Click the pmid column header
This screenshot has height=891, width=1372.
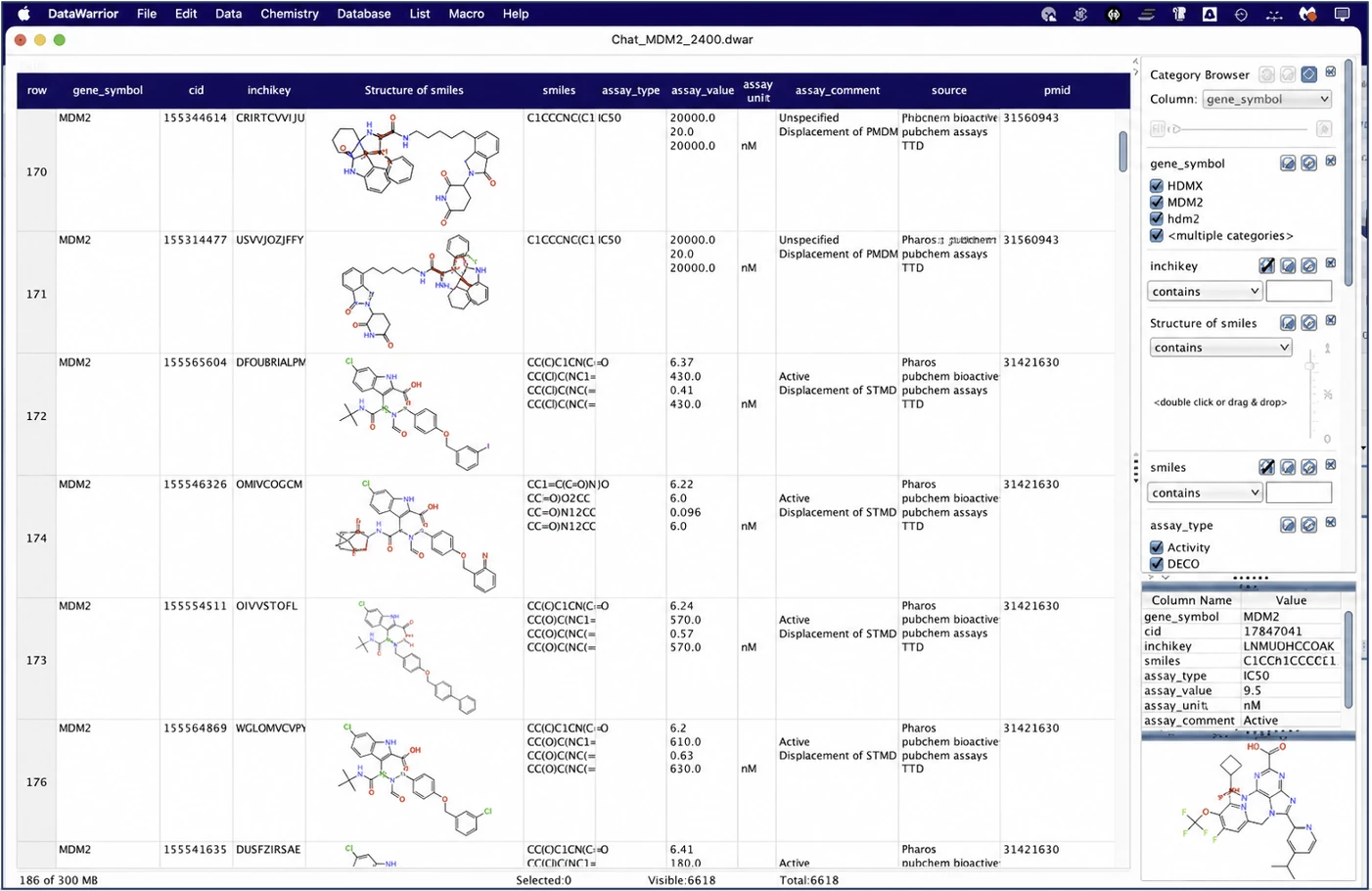coord(1057,90)
